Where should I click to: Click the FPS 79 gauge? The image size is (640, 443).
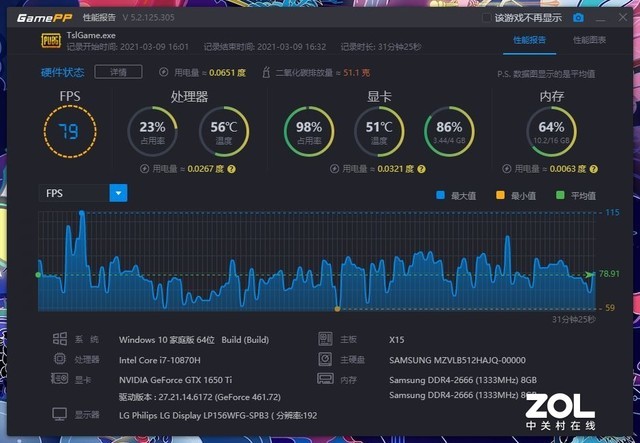[x=70, y=131]
